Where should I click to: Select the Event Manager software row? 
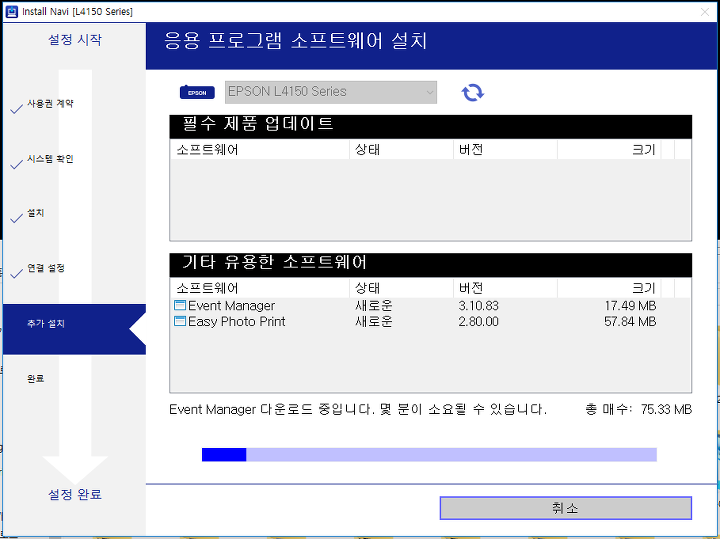tap(430, 305)
